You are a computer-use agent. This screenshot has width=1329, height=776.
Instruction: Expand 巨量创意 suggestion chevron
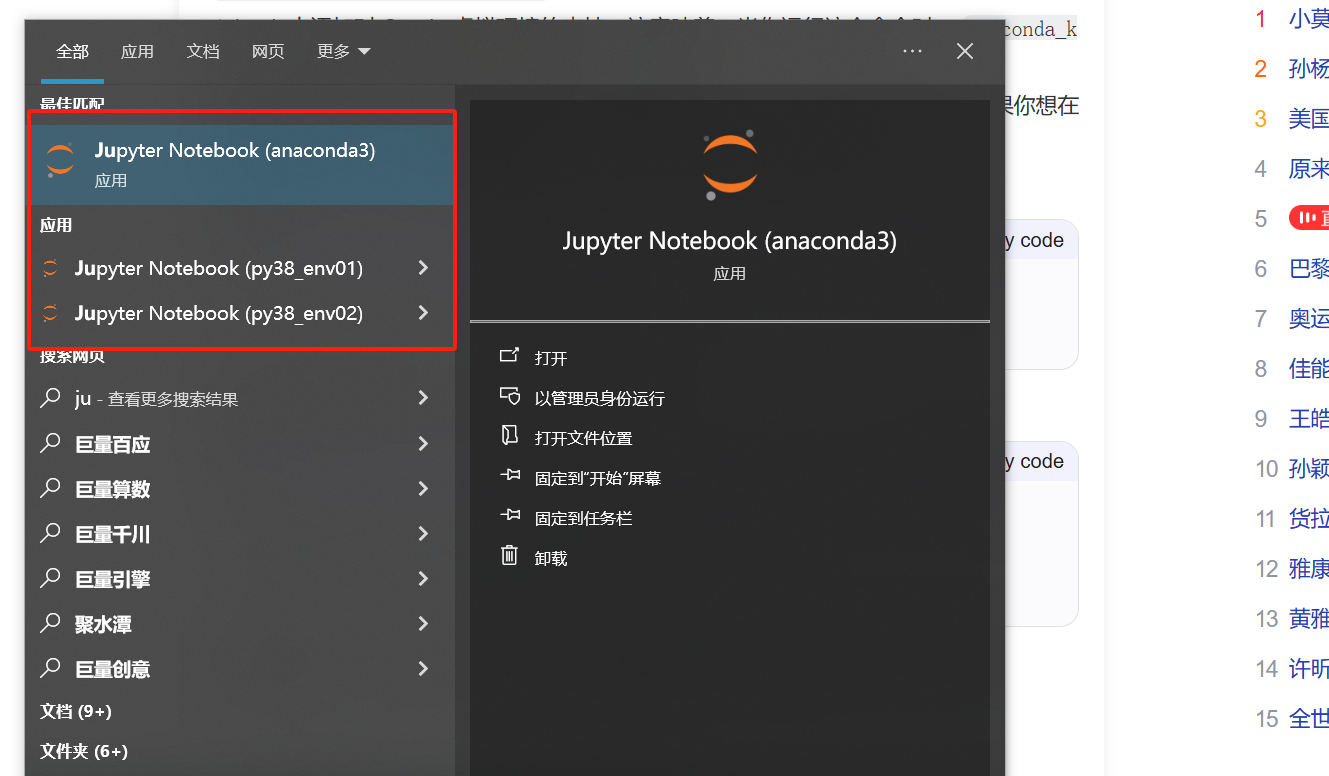tap(424, 668)
